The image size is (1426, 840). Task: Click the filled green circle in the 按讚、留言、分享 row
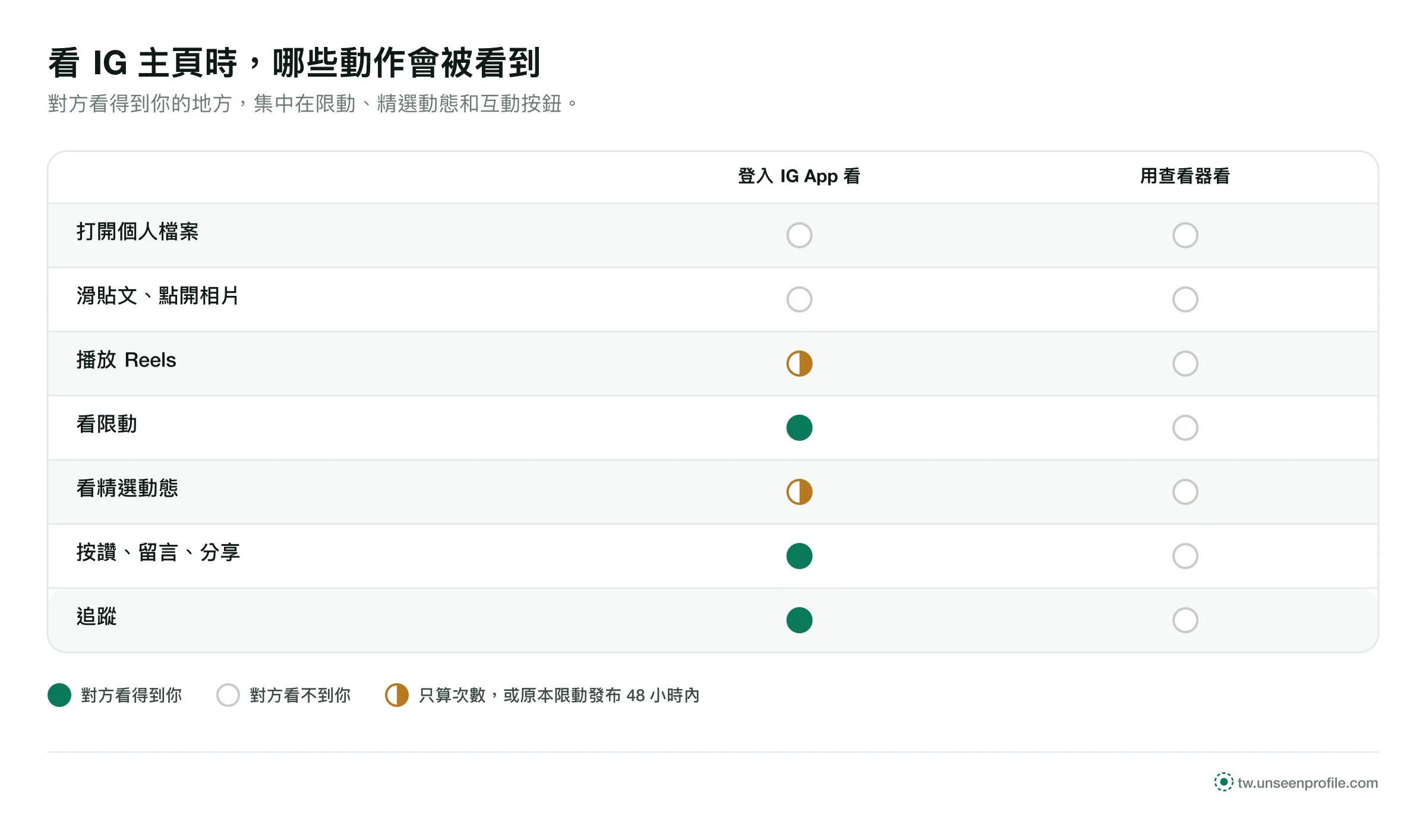799,556
